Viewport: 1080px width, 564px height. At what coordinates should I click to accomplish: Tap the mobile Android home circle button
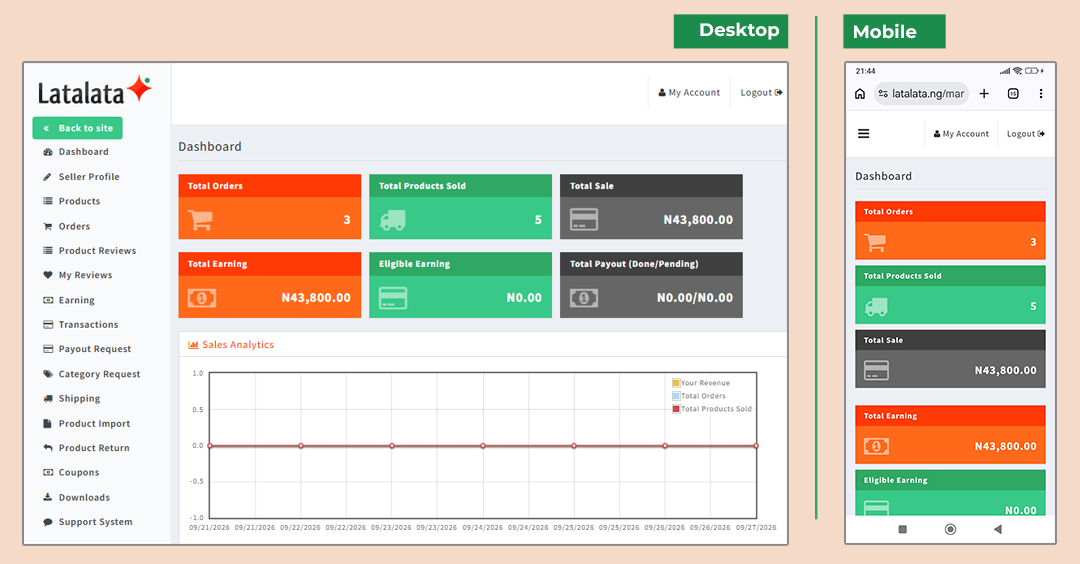coord(951,530)
